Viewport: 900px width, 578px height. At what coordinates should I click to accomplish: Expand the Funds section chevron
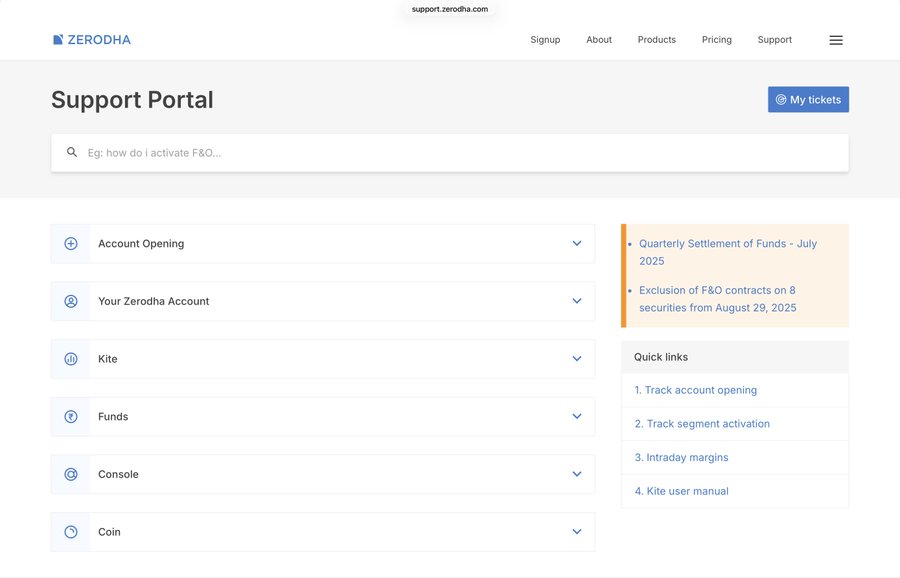click(x=577, y=416)
